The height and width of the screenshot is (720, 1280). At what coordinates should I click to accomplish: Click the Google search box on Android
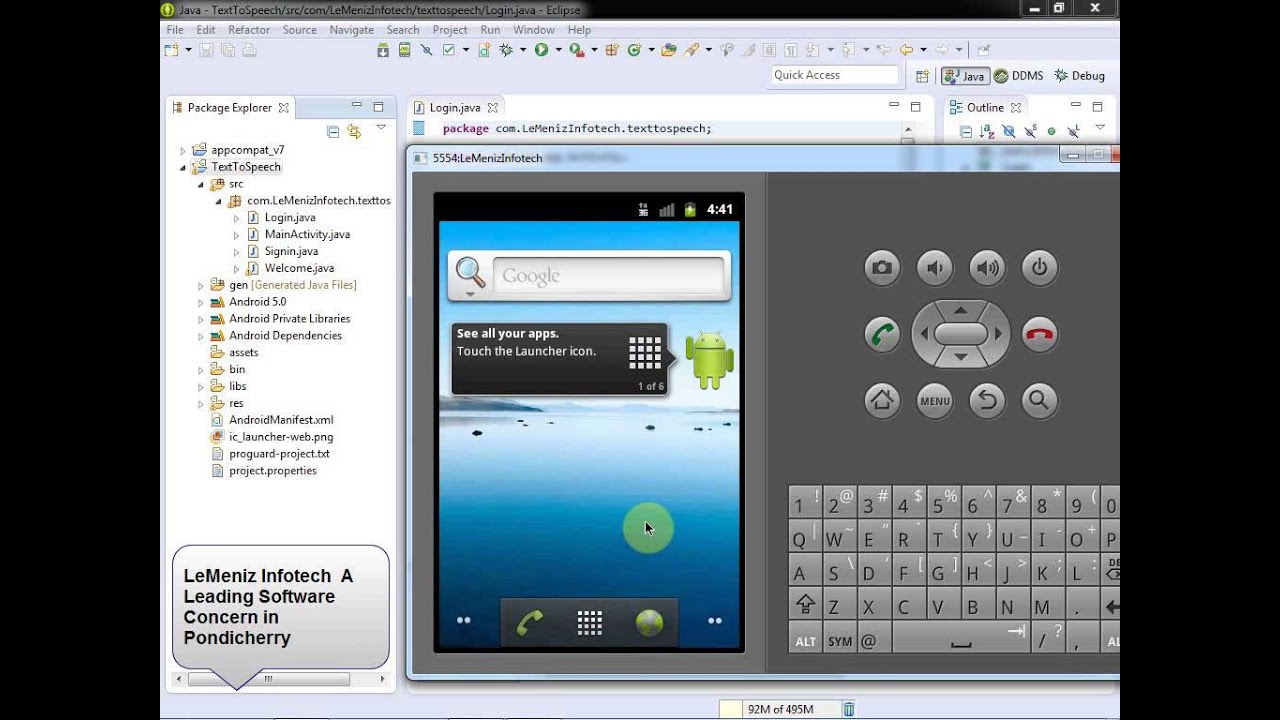pyautogui.click(x=608, y=276)
